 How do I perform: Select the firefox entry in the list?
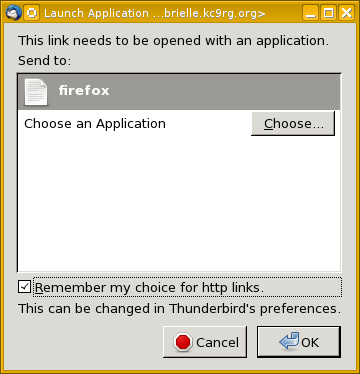point(179,92)
